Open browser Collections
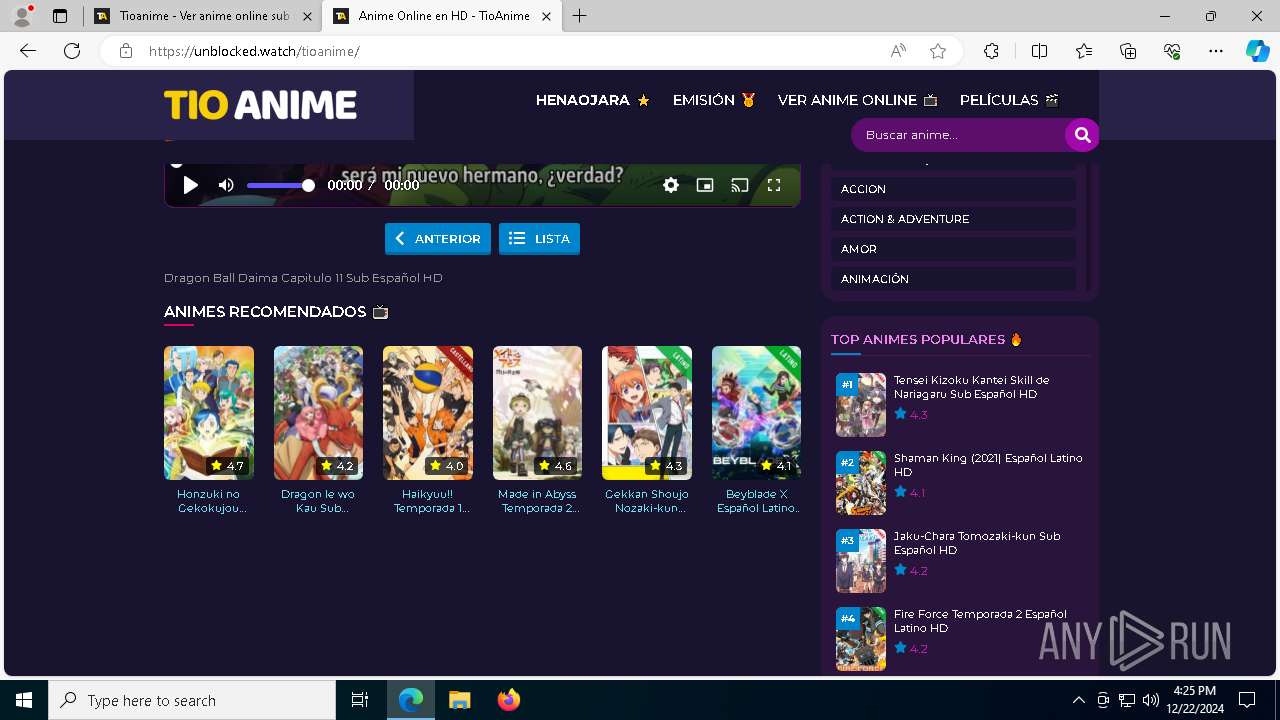 pos(1128,51)
